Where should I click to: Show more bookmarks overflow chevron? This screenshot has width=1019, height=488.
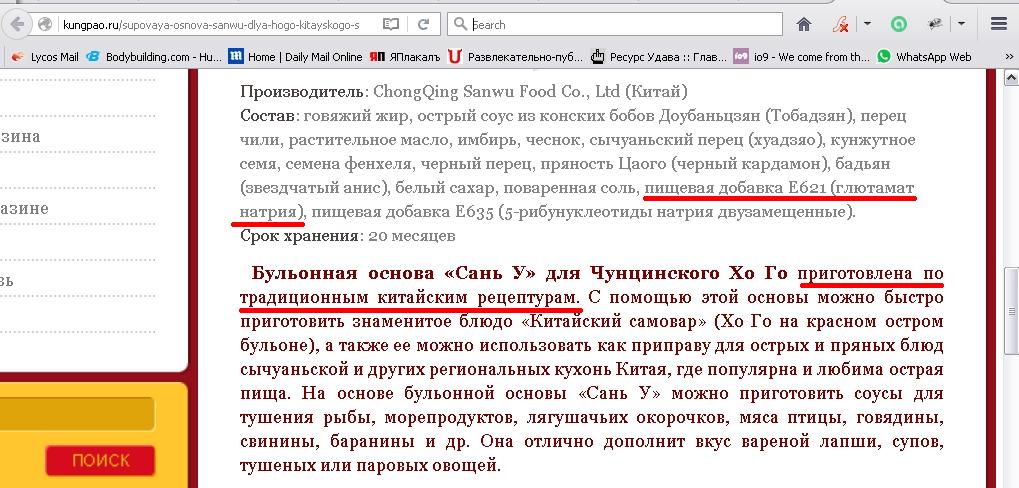[x=1009, y=57]
